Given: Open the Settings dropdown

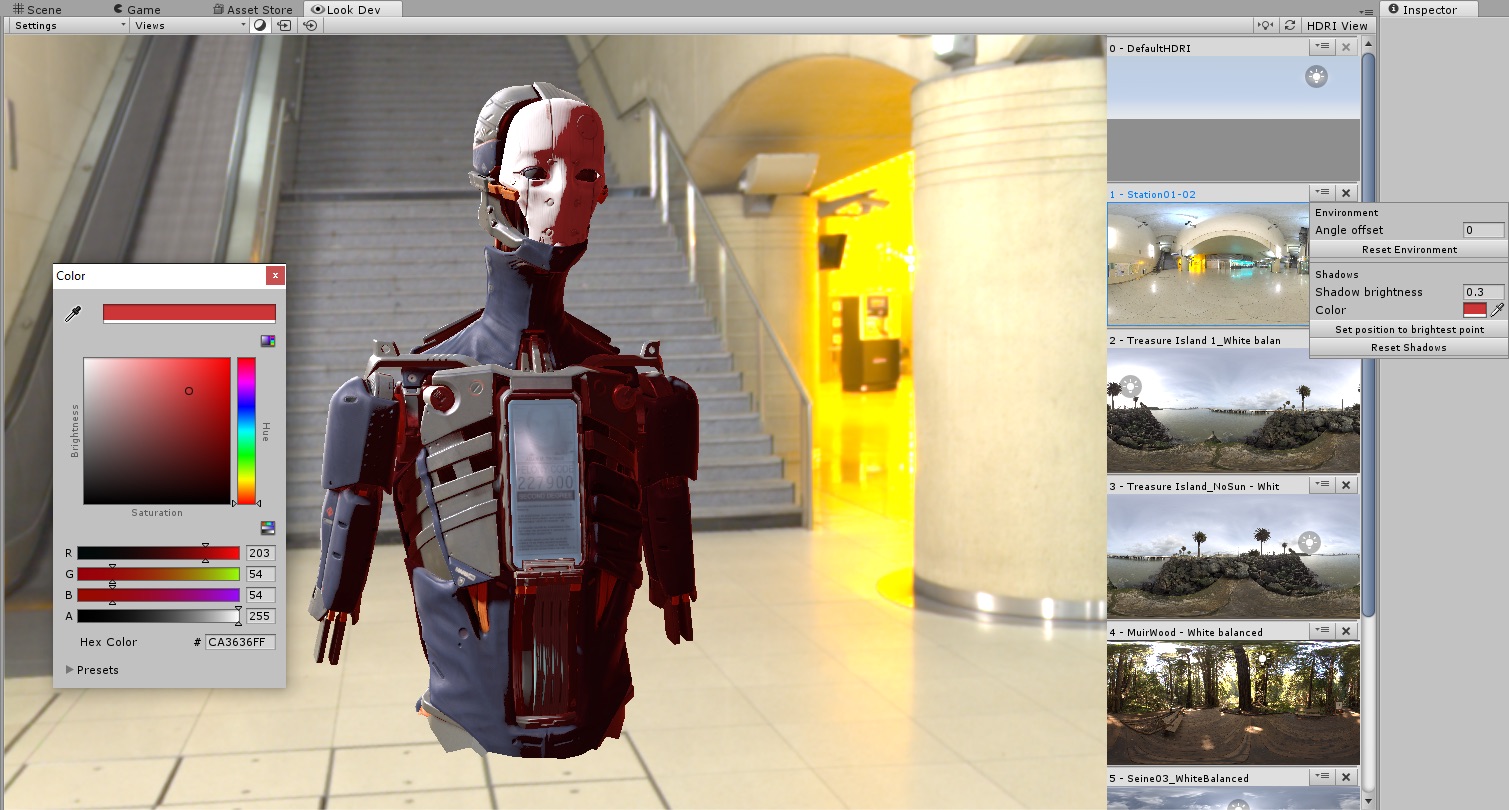Looking at the screenshot, I should (x=68, y=25).
